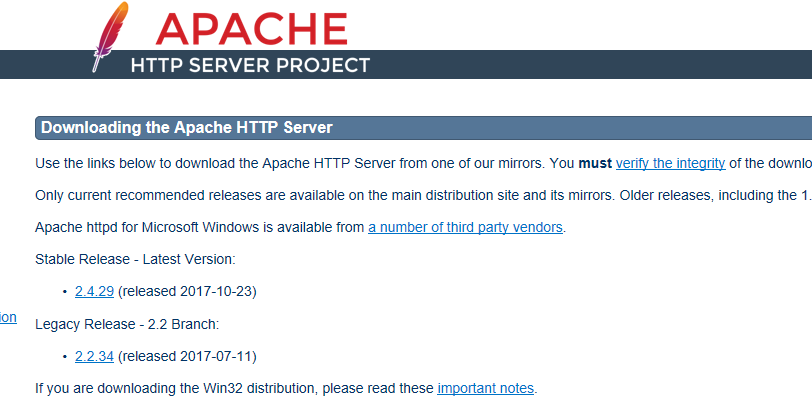Click the Only current recommended releases paragraph
Viewport: 812px width, 401px height.
(400, 195)
